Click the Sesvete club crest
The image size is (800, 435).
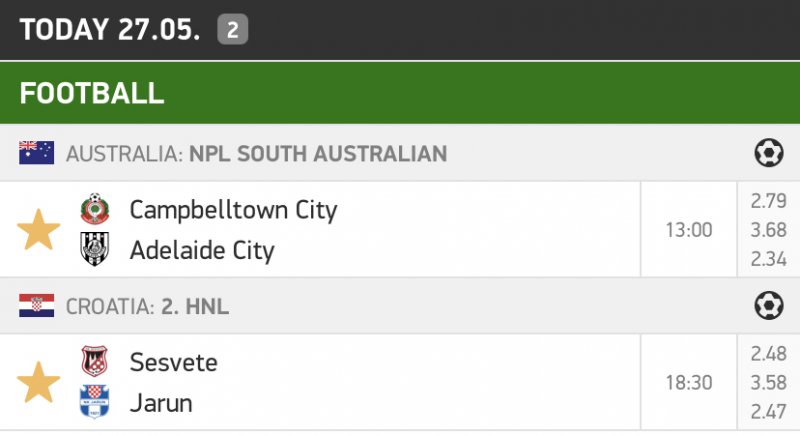94,362
